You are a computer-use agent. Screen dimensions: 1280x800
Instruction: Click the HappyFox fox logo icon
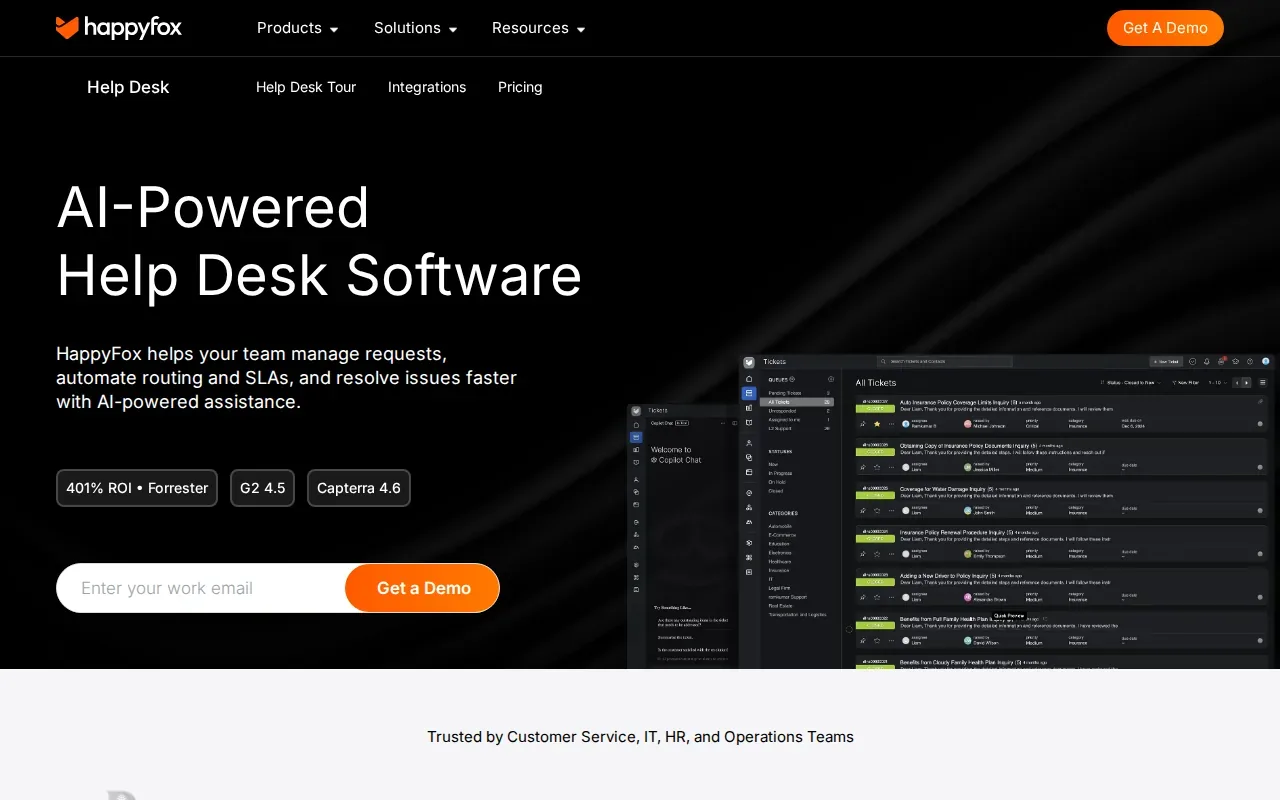[x=67, y=28]
